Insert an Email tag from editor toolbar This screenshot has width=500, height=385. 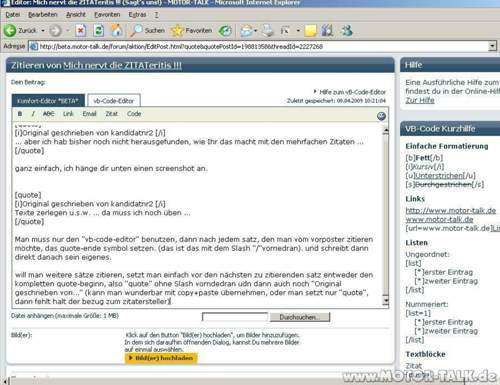click(89, 114)
